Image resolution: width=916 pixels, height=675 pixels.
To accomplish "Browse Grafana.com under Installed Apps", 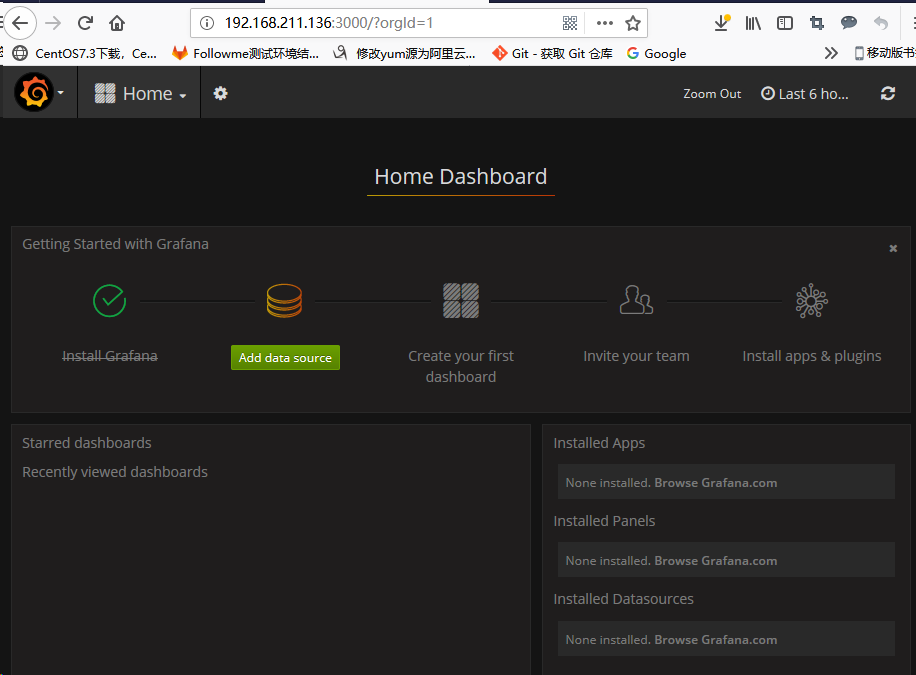I will pos(716,483).
